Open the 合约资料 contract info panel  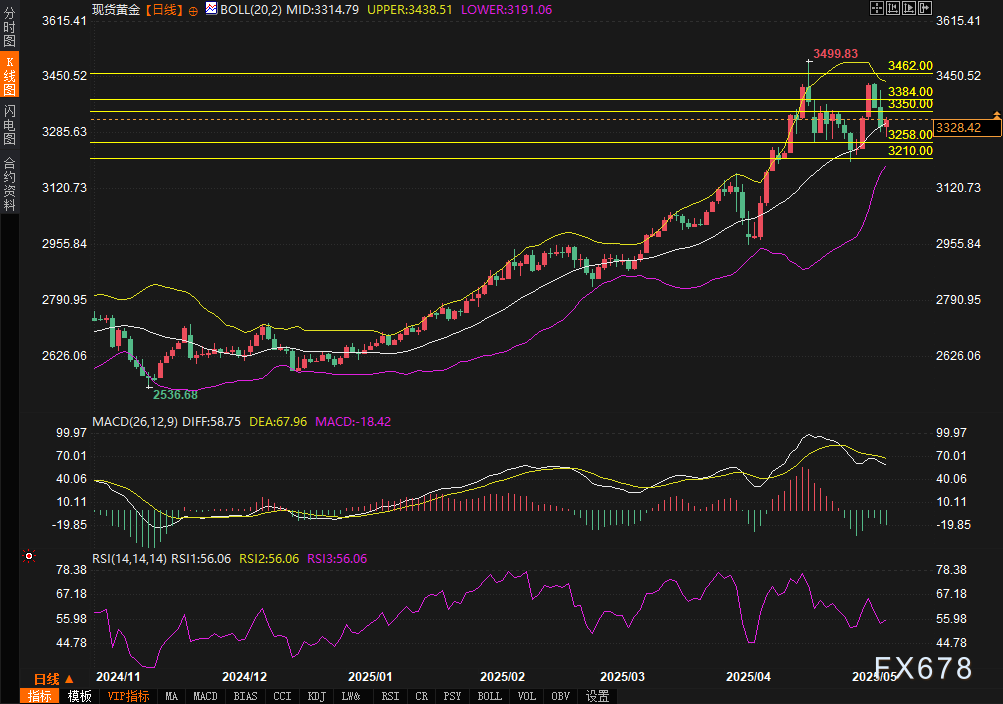point(9,184)
